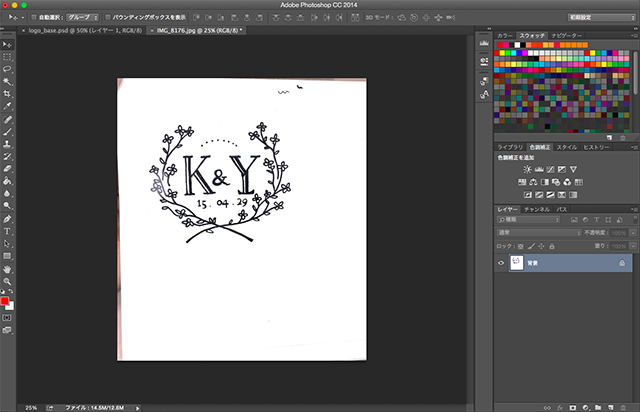Open the グループ auto-select dropdown
Screen dimensions: 640x412
83,17
